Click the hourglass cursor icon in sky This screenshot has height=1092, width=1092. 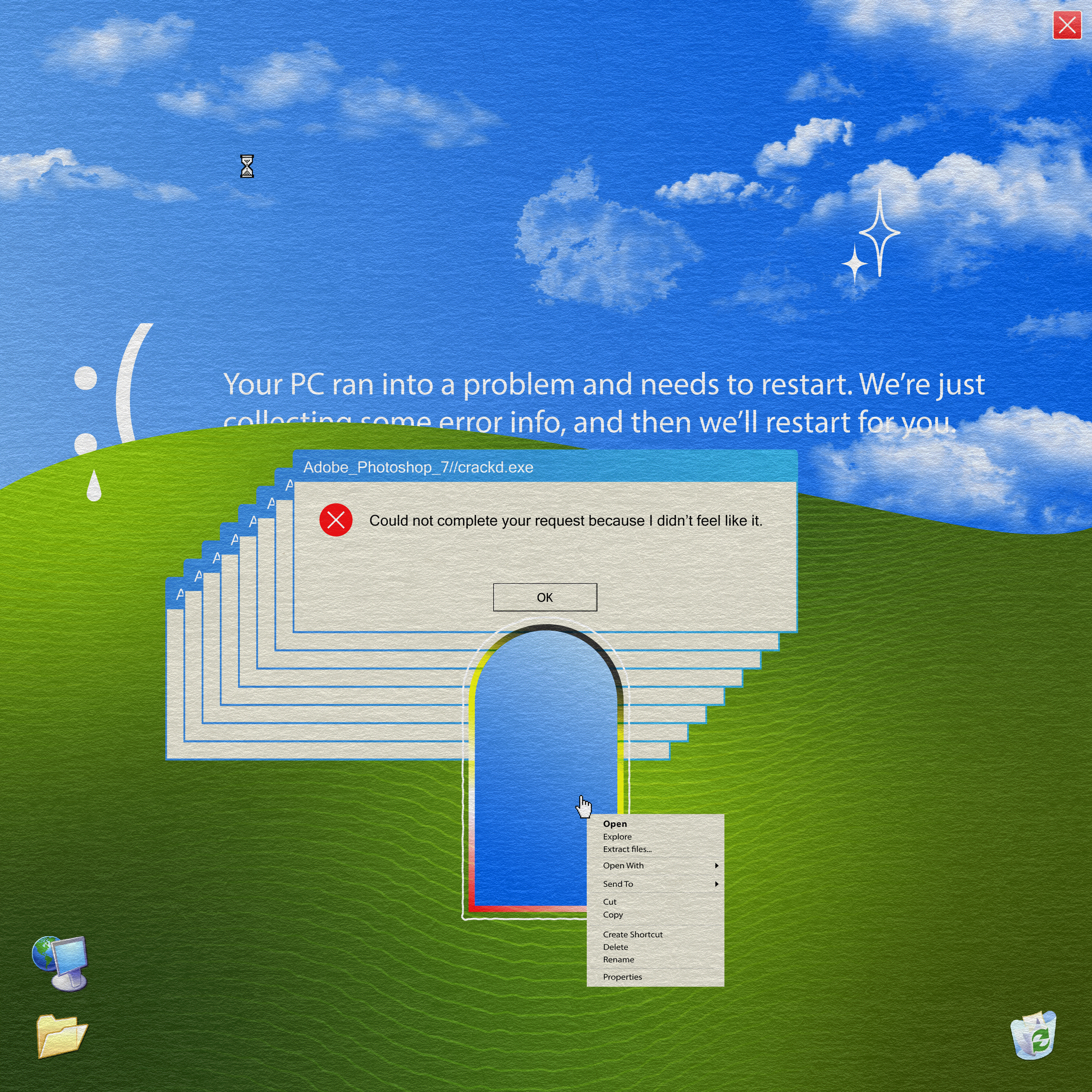click(x=247, y=166)
